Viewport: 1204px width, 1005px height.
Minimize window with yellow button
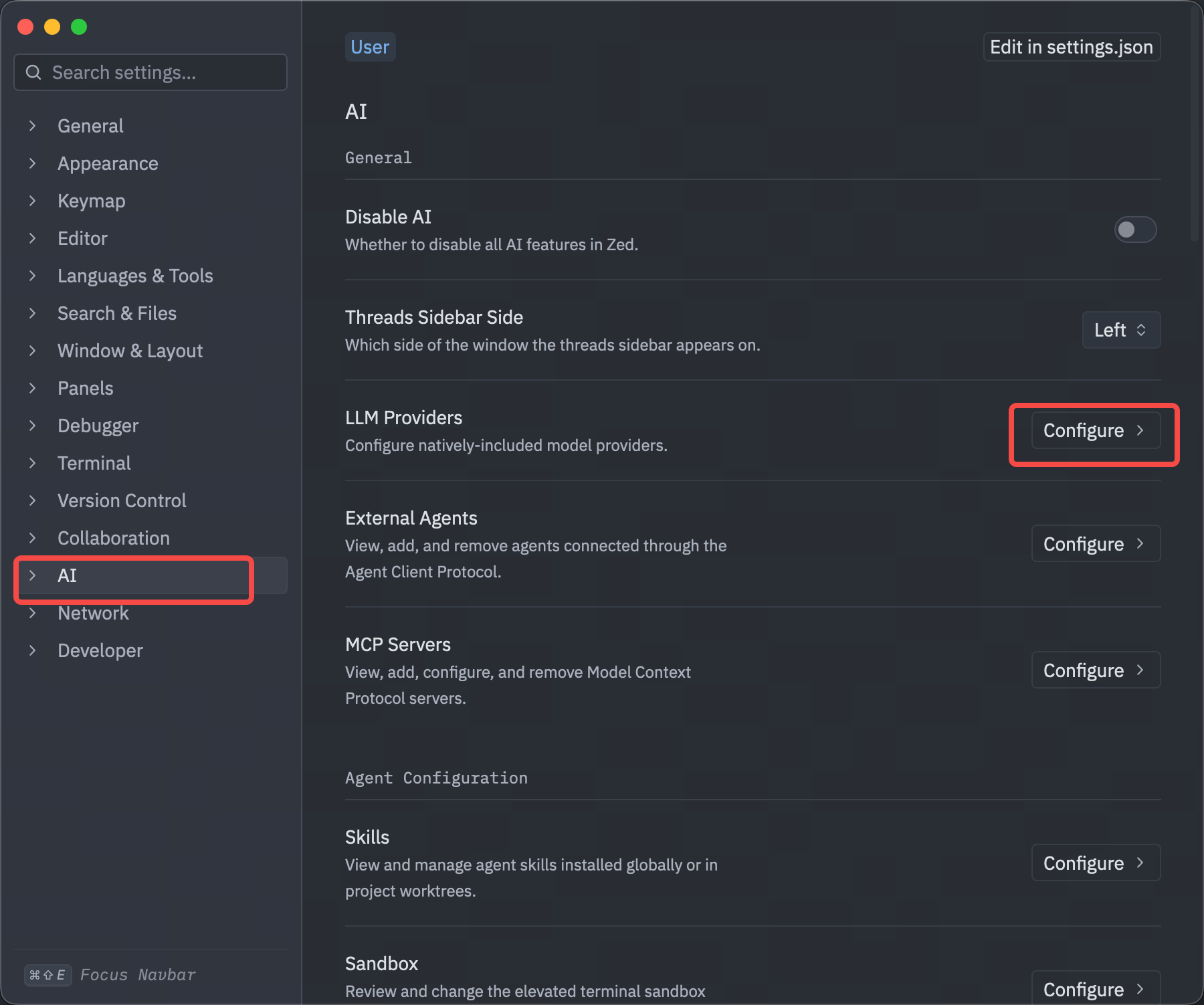coord(52,27)
